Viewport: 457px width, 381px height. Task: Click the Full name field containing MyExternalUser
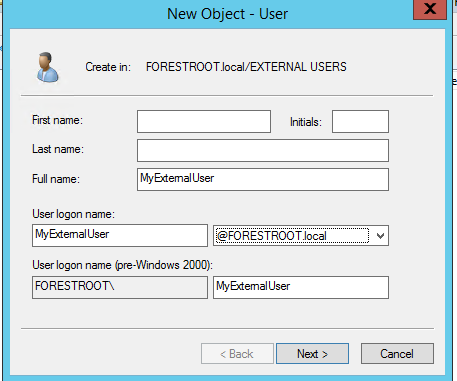tap(263, 180)
